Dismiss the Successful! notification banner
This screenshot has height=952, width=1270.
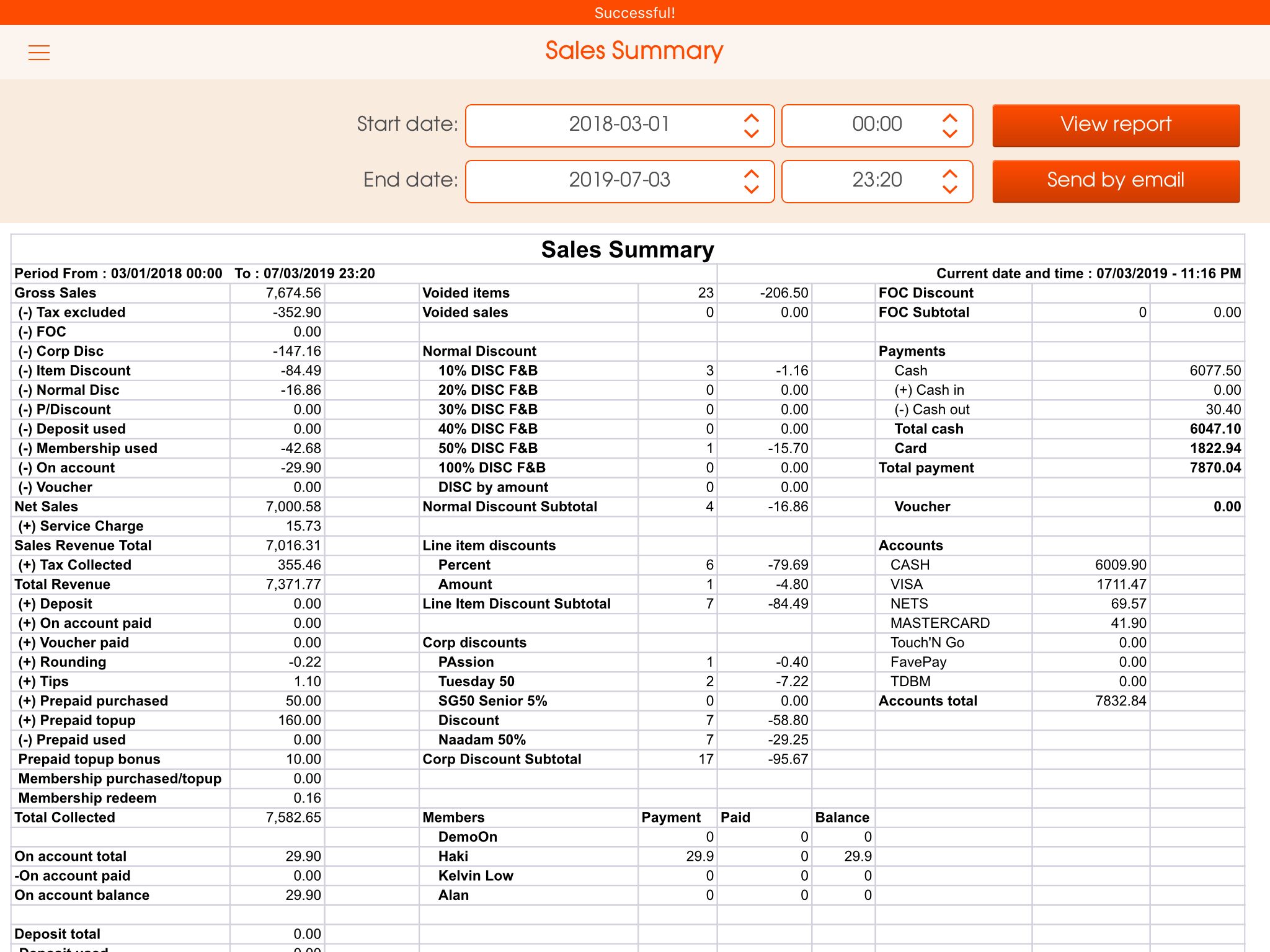634,12
